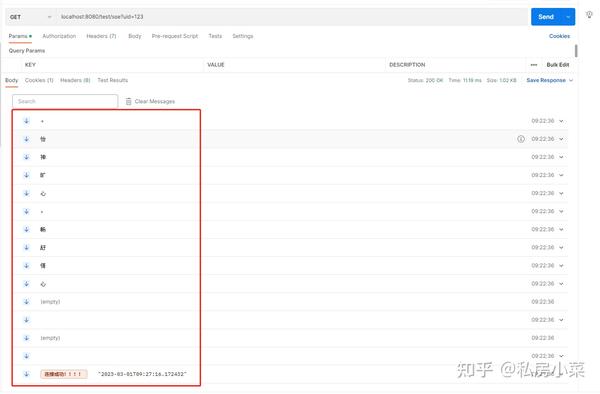600x394 pixels.
Task: Click down-arrow icon of first (empty) message
Action: pos(26,302)
